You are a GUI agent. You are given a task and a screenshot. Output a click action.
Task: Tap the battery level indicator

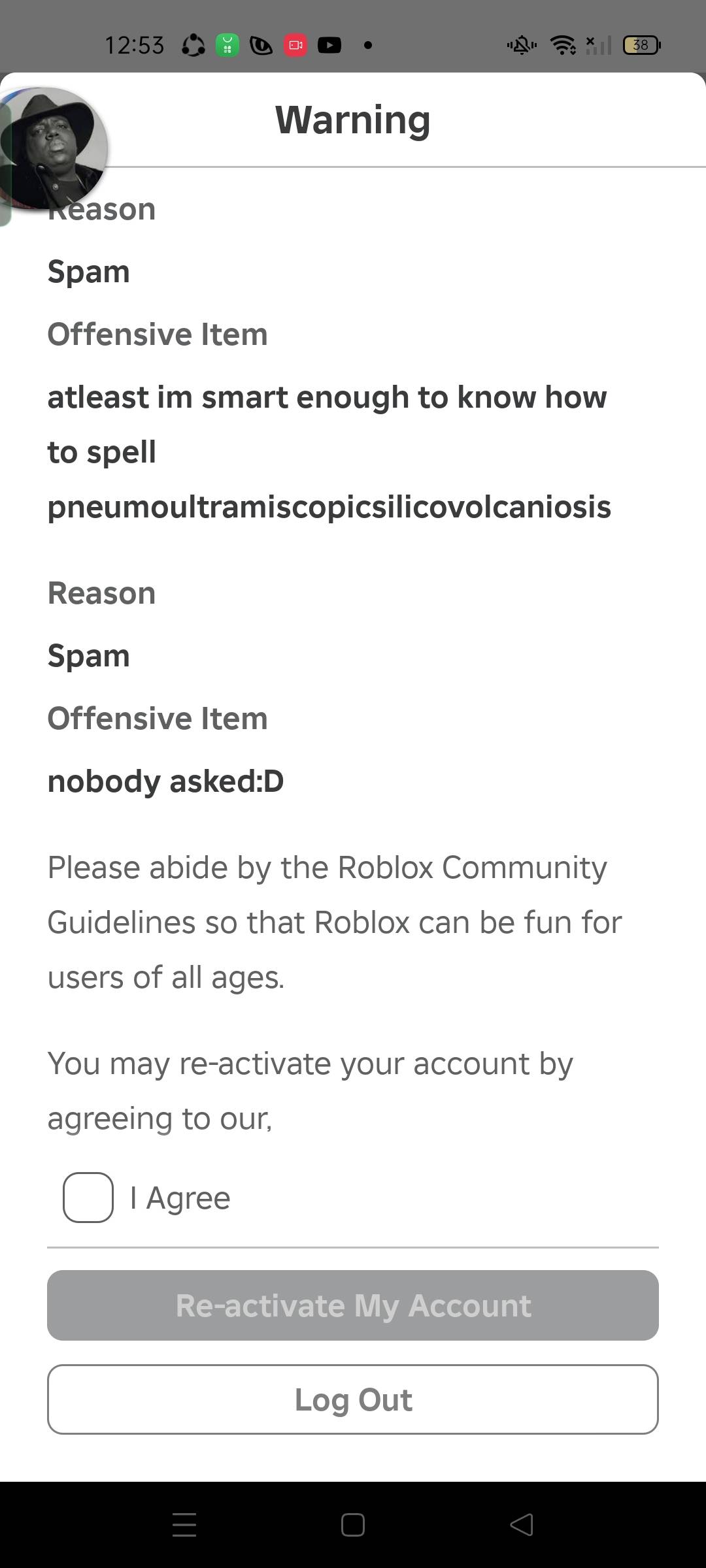pos(642,45)
